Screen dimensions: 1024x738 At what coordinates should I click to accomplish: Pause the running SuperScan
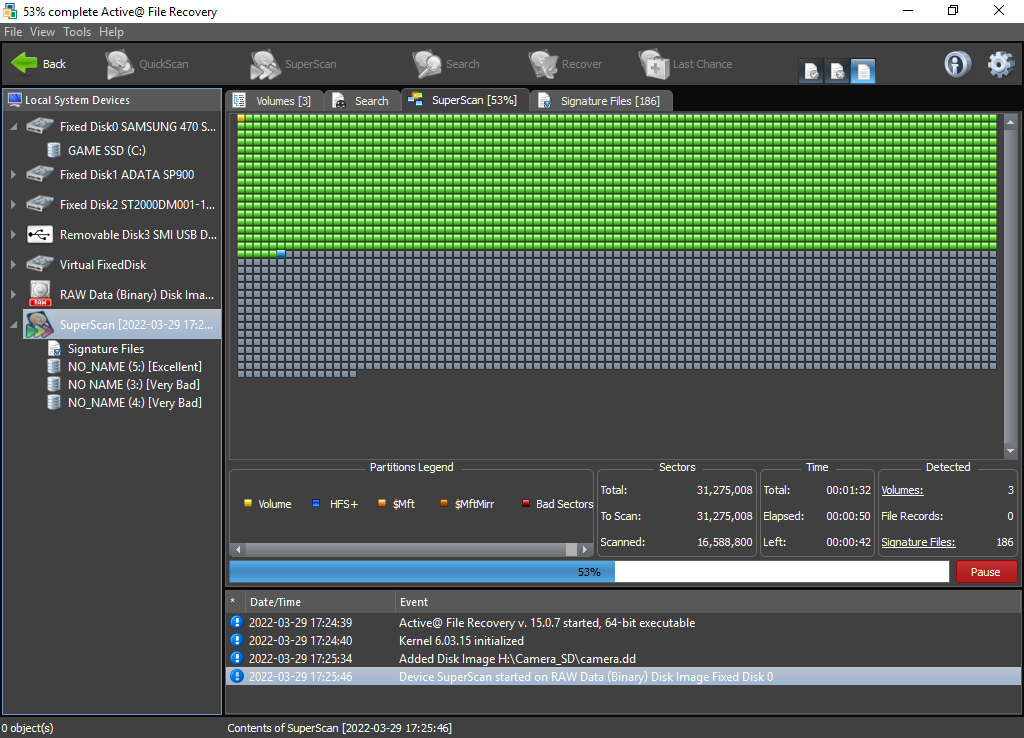pos(986,572)
